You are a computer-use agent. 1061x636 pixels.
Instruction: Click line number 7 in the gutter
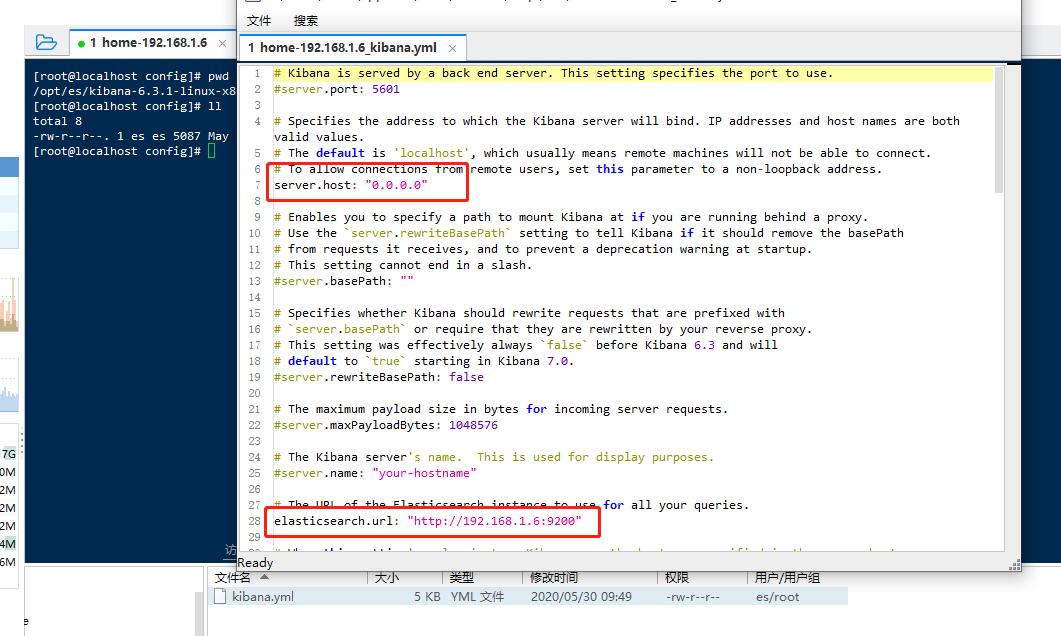(257, 185)
